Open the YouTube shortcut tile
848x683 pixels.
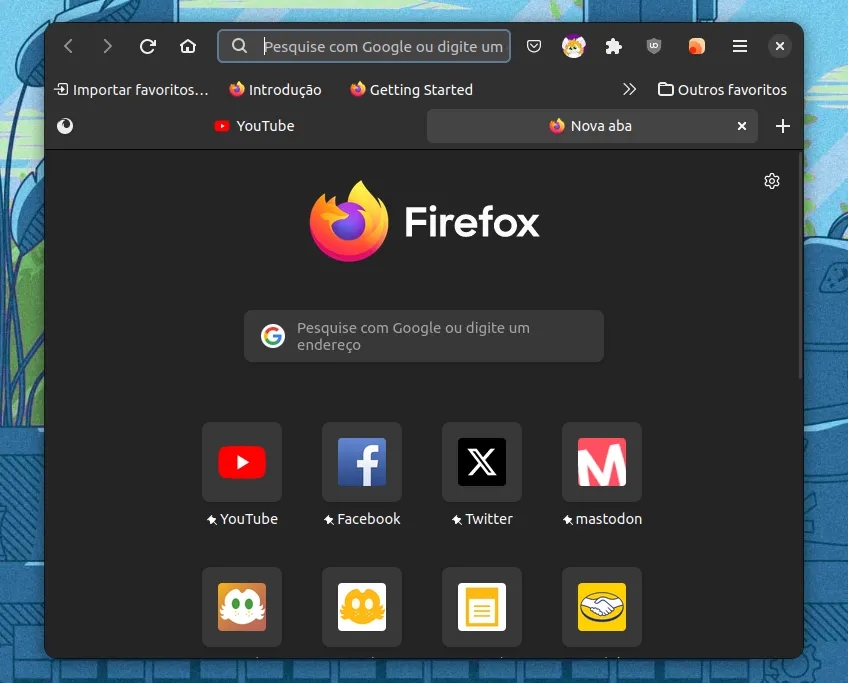242,462
